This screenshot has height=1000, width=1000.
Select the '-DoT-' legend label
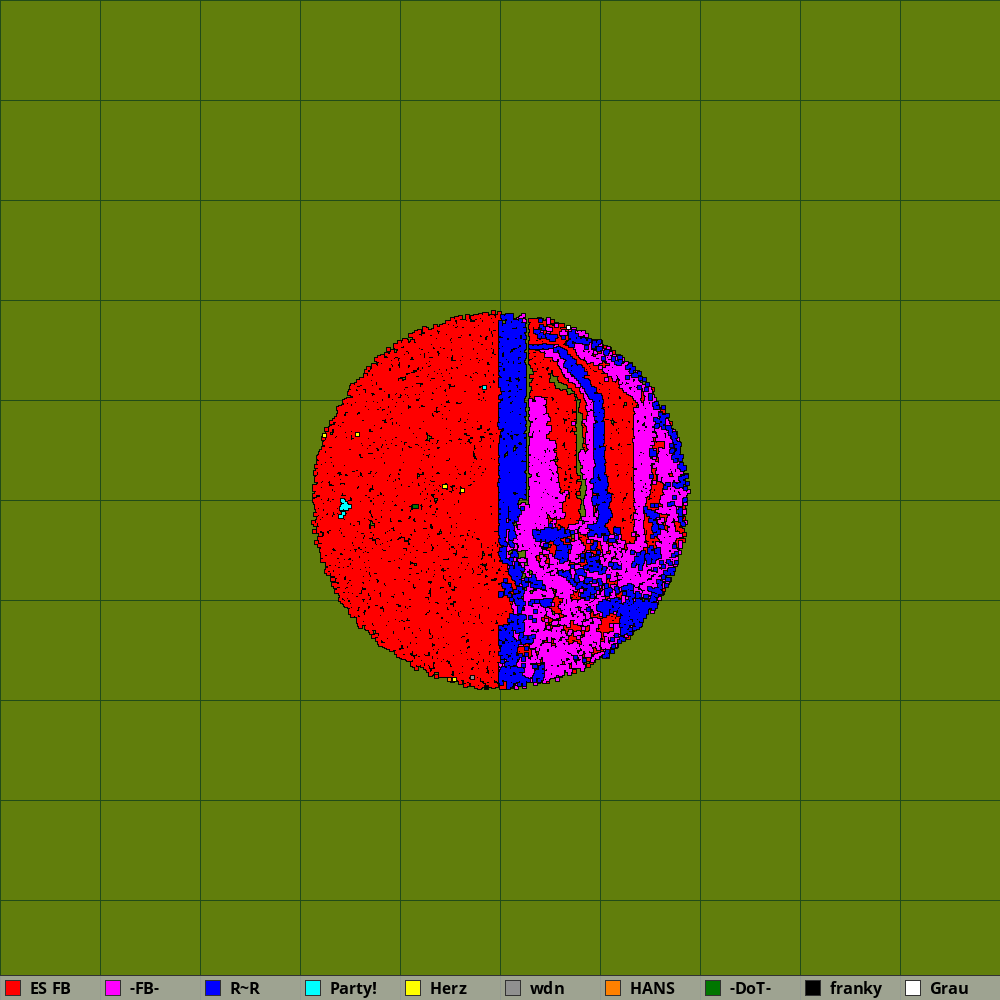pyautogui.click(x=751, y=989)
